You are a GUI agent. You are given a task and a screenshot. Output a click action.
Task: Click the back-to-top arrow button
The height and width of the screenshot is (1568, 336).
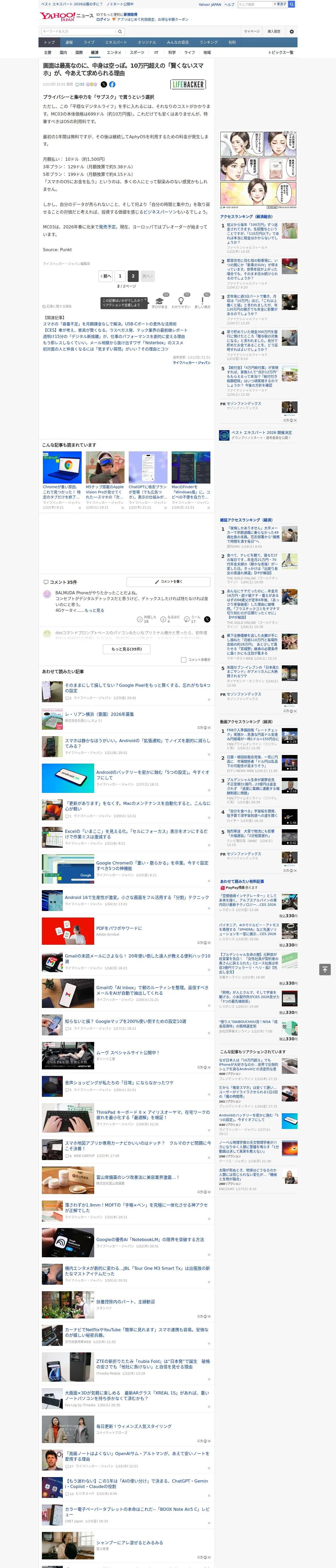324,970
